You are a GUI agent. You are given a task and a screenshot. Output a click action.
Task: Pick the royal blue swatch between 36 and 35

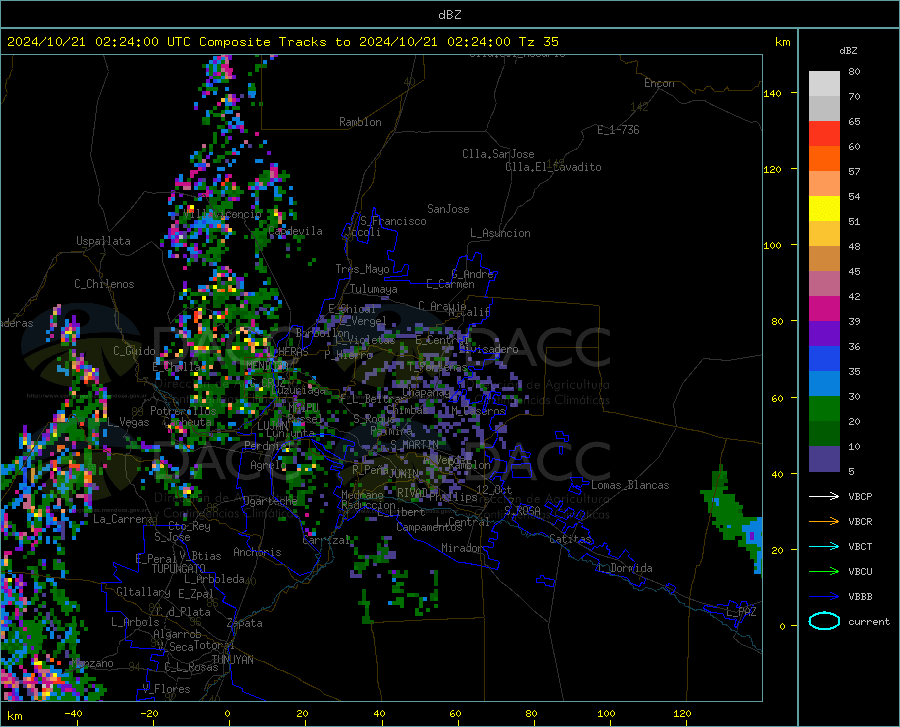(x=824, y=359)
